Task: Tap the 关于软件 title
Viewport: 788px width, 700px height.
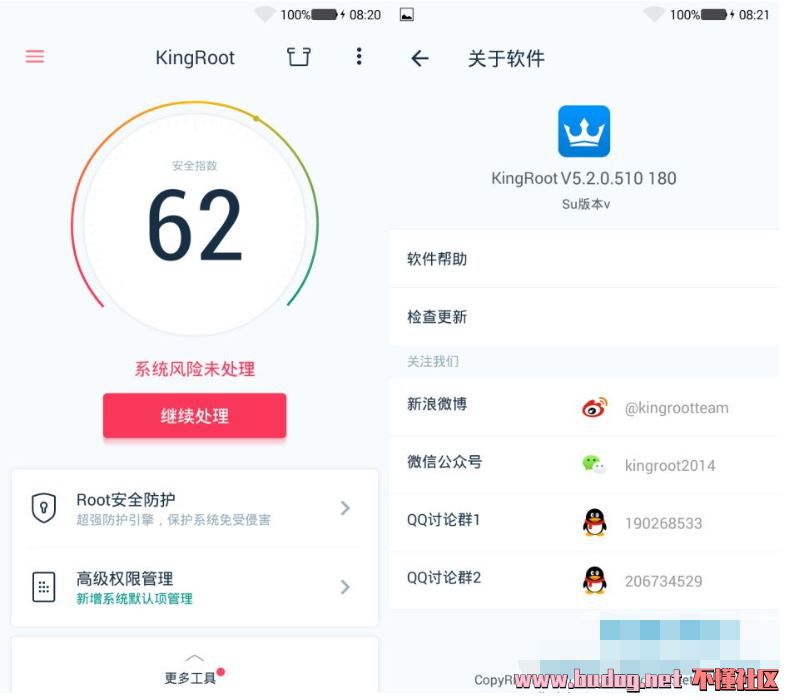Action: (x=506, y=58)
